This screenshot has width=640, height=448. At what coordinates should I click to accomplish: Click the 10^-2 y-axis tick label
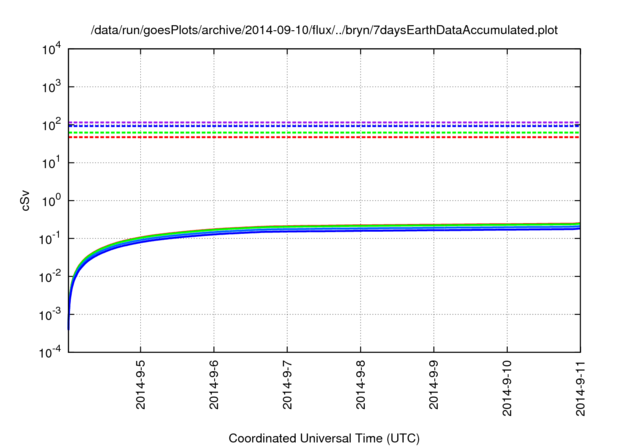click(50, 277)
